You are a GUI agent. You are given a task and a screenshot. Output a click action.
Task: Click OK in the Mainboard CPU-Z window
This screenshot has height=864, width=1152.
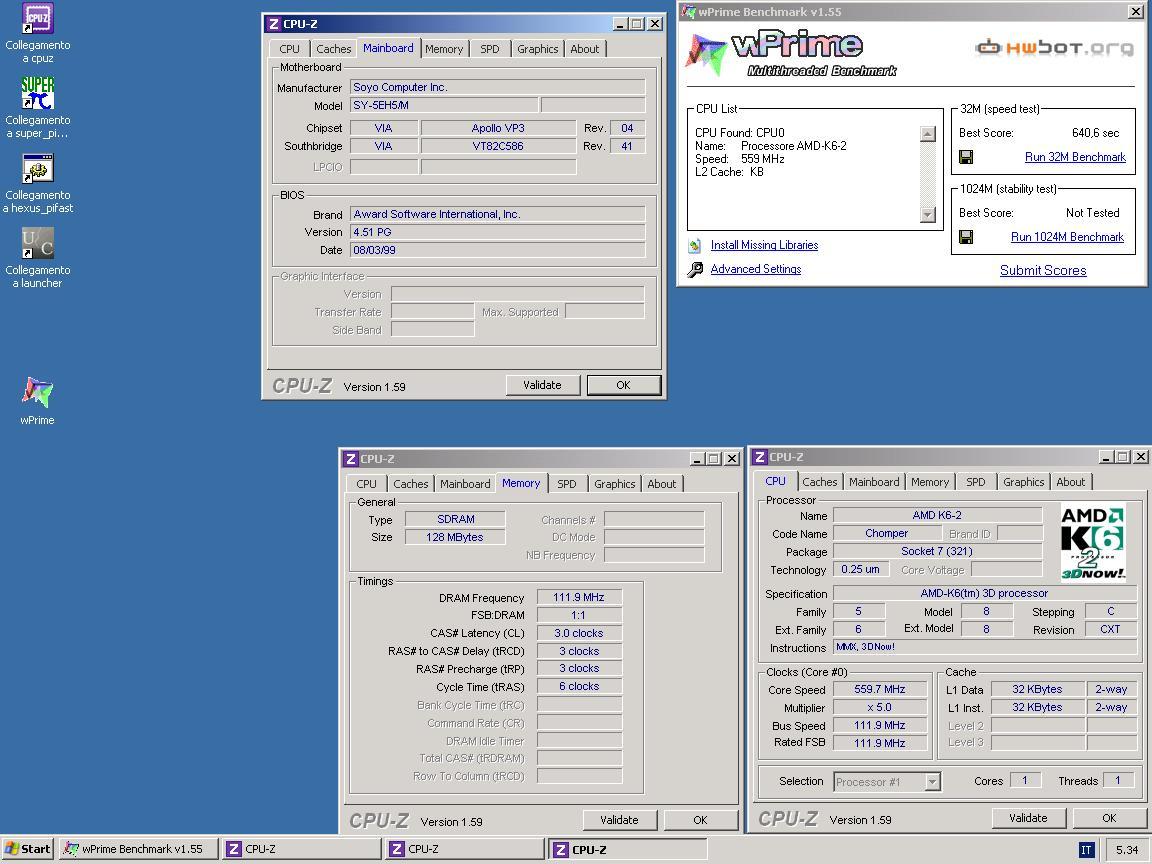[623, 385]
